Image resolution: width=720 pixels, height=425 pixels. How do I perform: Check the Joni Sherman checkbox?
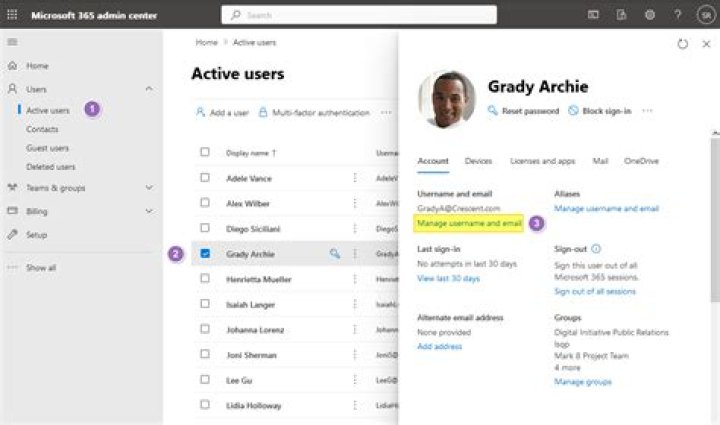[x=205, y=354]
